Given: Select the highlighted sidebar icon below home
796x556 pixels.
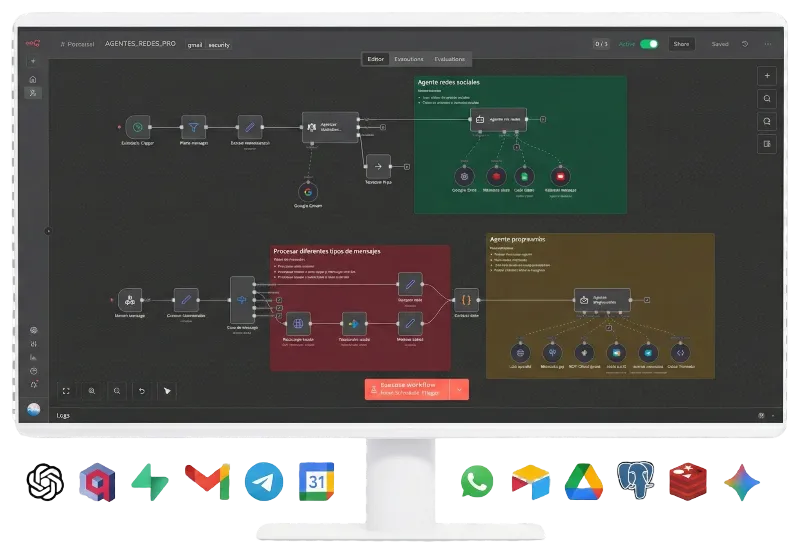Looking at the screenshot, I should (33, 93).
